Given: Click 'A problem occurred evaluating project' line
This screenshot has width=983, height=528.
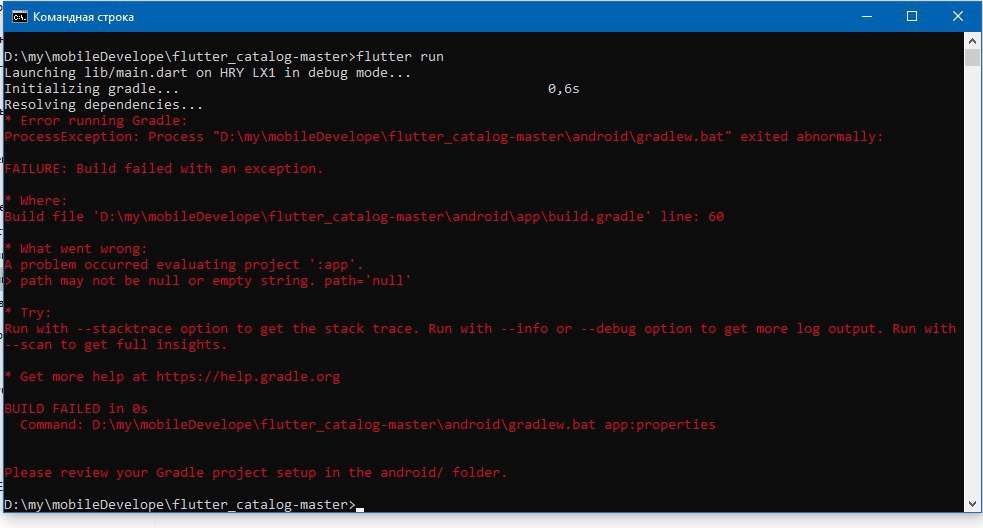Looking at the screenshot, I should [x=184, y=265].
